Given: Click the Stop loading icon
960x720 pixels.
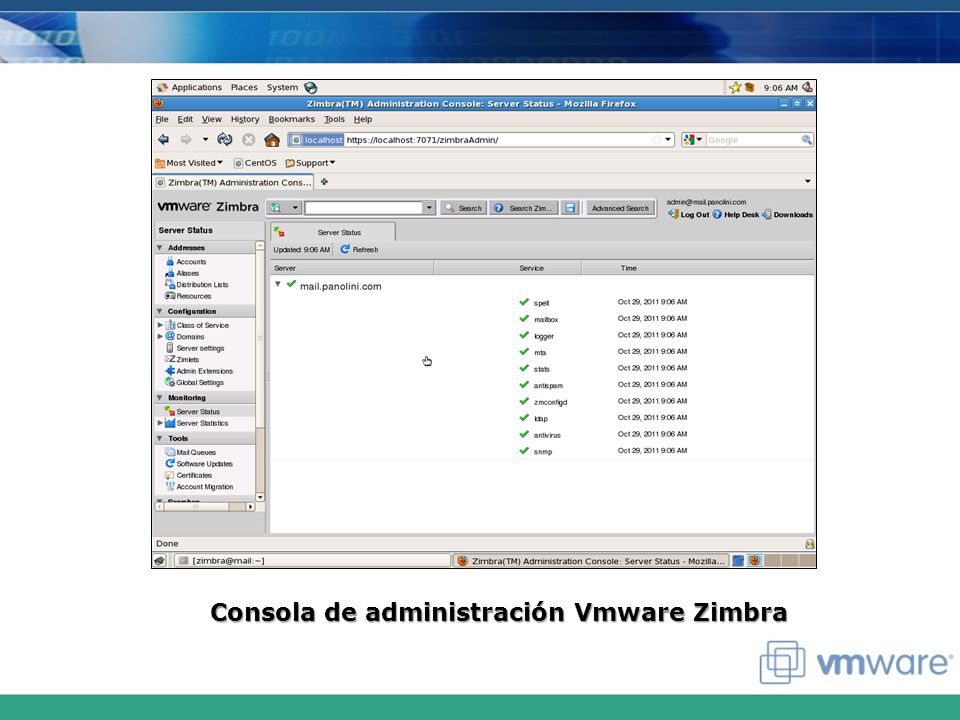Looking at the screenshot, I should [x=248, y=140].
